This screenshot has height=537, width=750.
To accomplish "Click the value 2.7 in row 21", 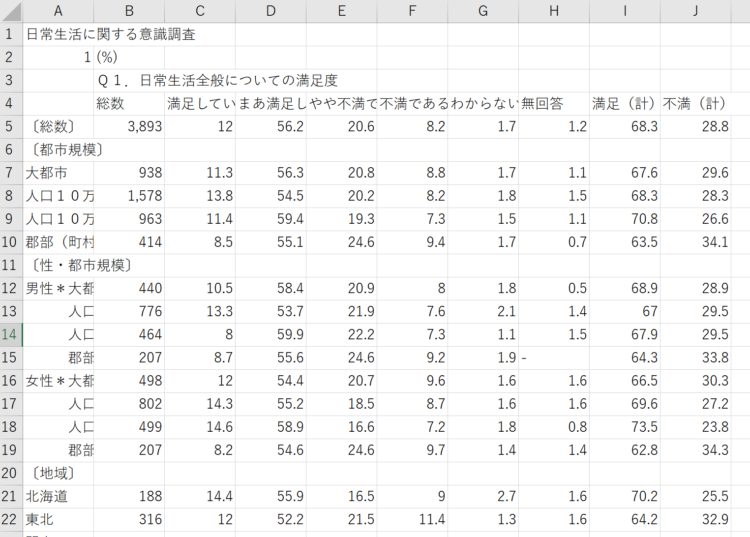I will [507, 496].
